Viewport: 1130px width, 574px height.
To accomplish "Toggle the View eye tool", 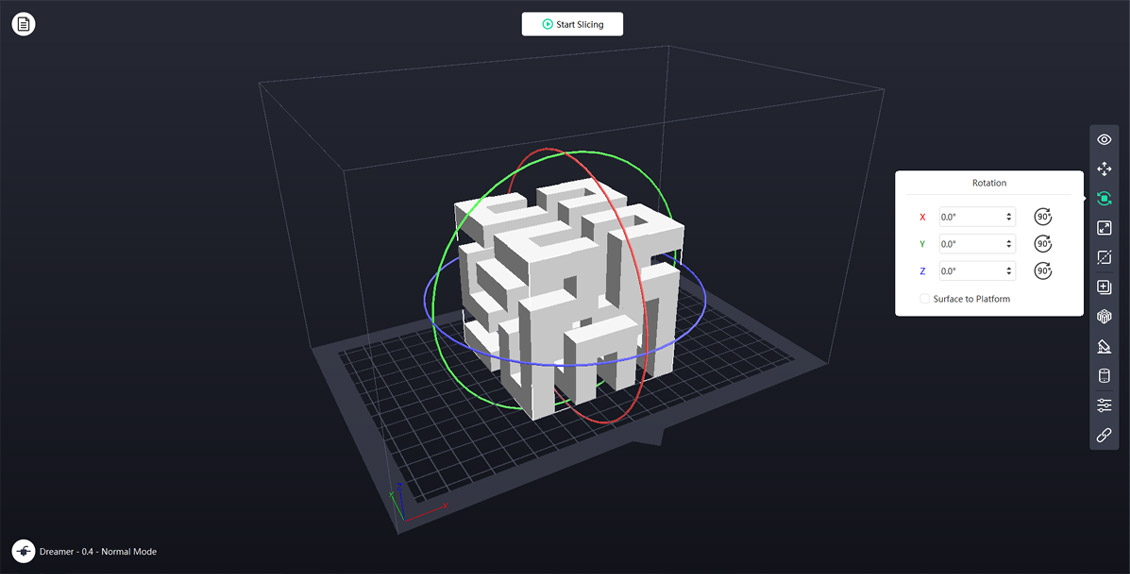I will click(x=1104, y=139).
